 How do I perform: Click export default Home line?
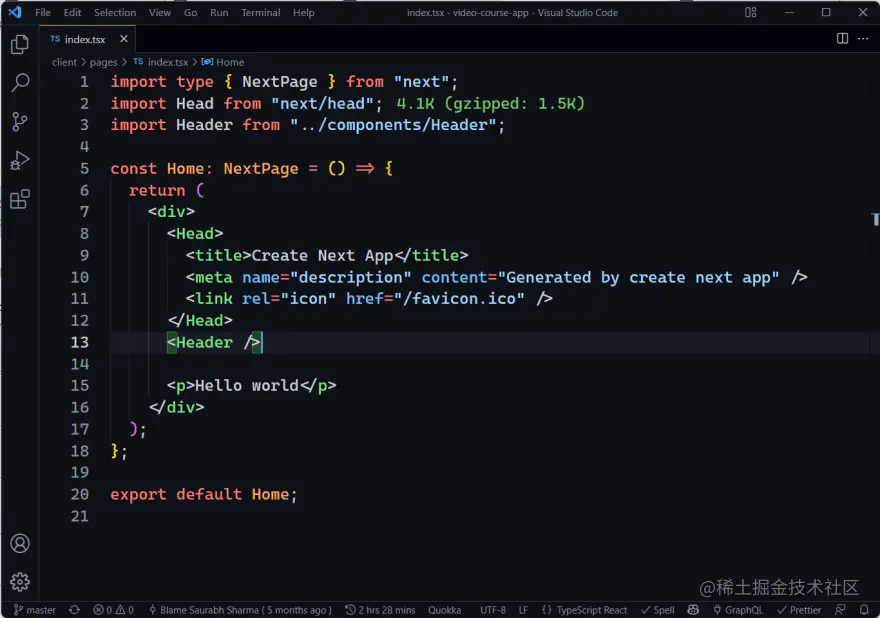[203, 495]
